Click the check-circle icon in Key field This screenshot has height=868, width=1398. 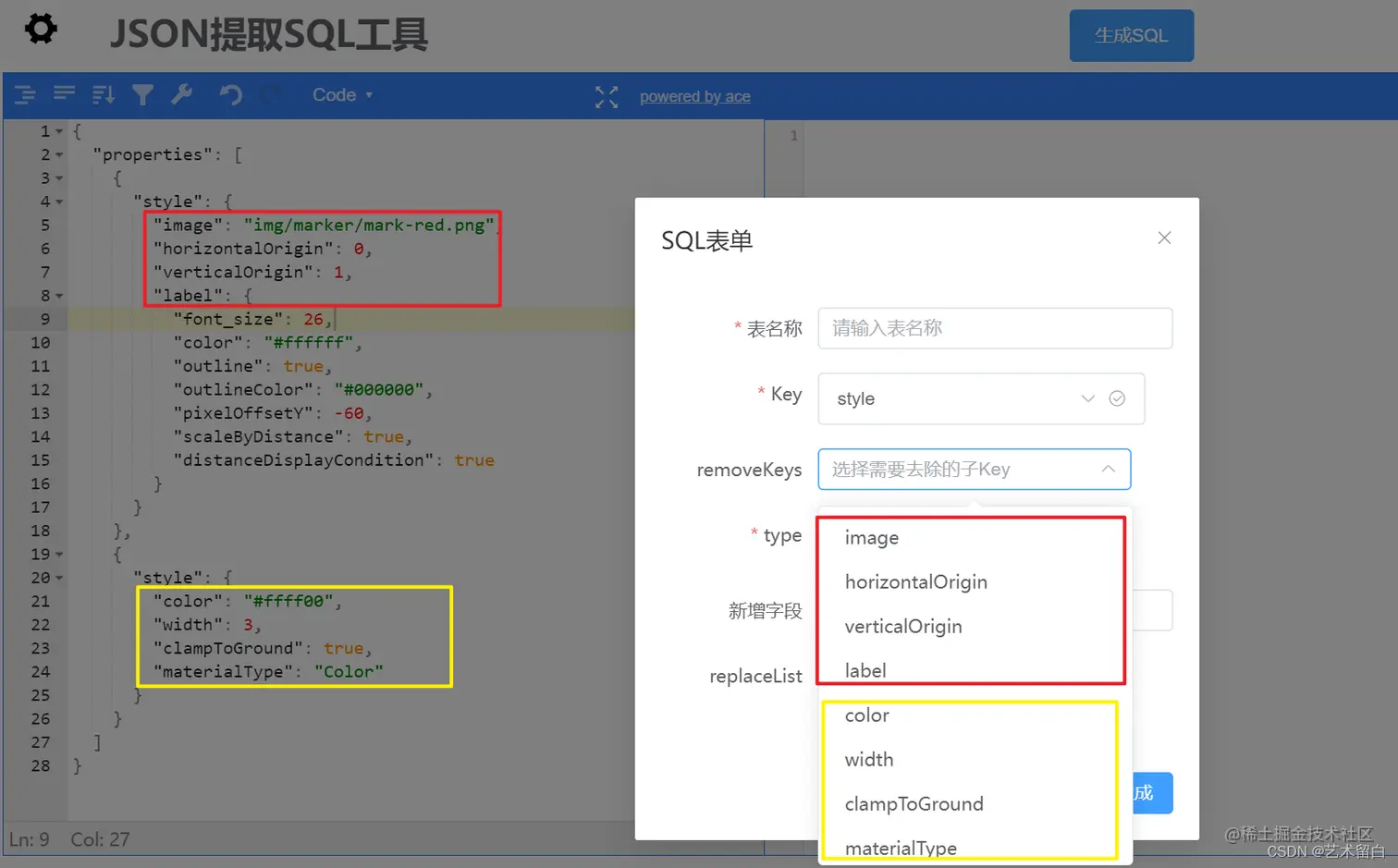(1117, 398)
